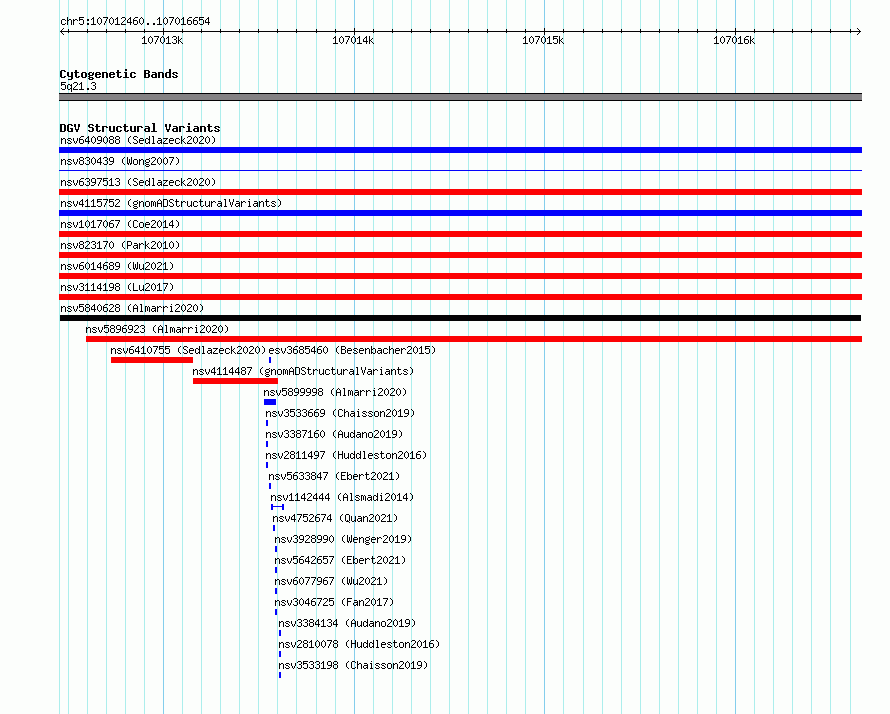Open the nsv6397513 (Sedlazeck2020) variant label

pyautogui.click(x=138, y=182)
